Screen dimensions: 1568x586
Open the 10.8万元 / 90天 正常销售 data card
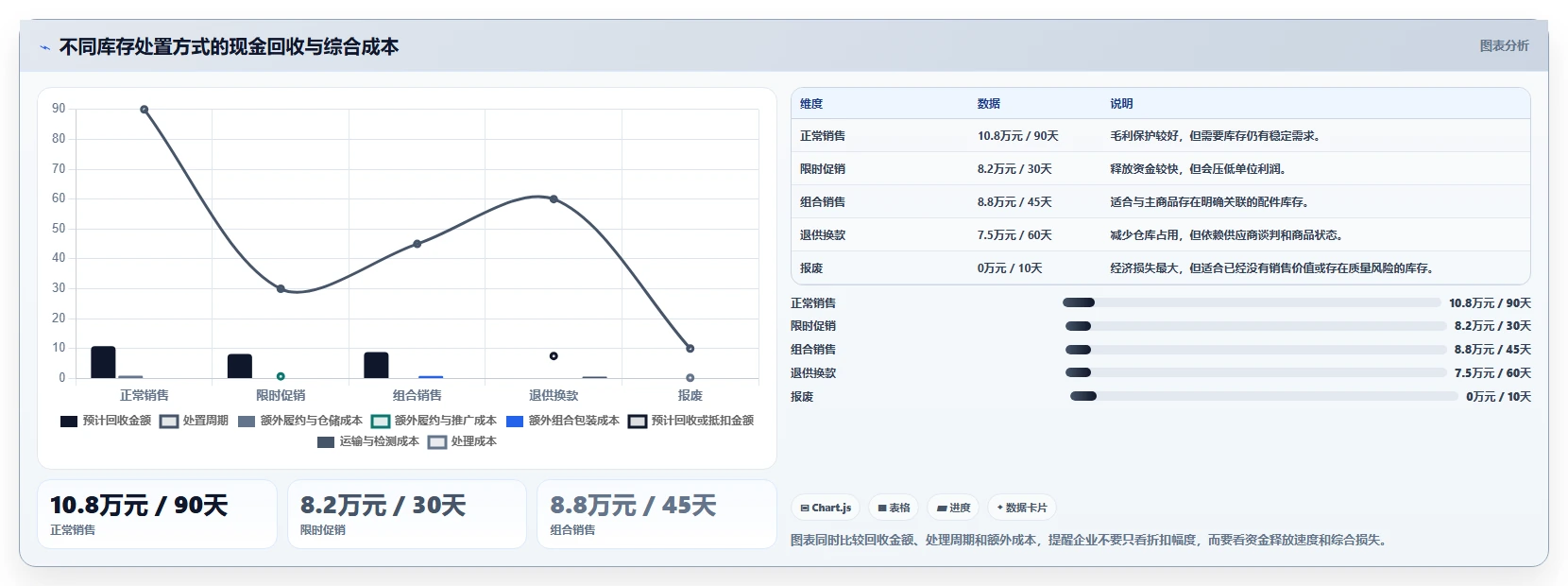157,514
